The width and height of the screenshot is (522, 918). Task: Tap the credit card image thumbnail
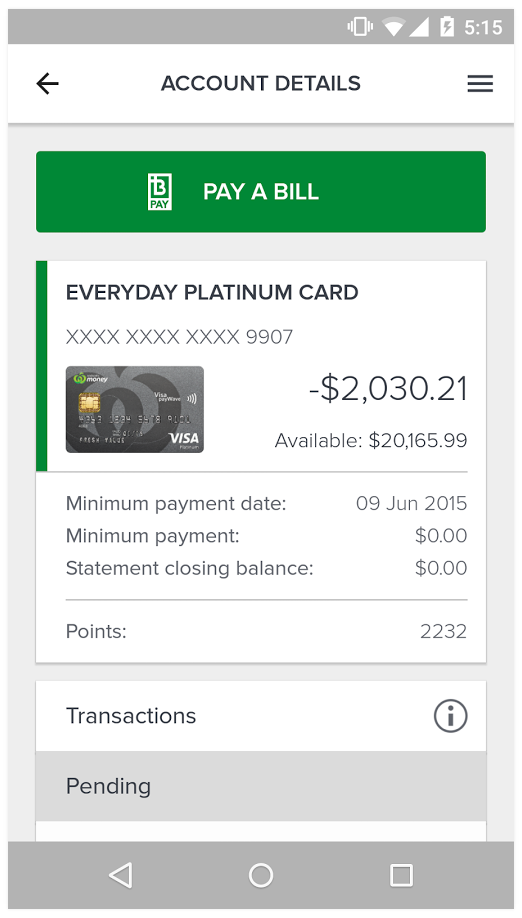[x=135, y=409]
